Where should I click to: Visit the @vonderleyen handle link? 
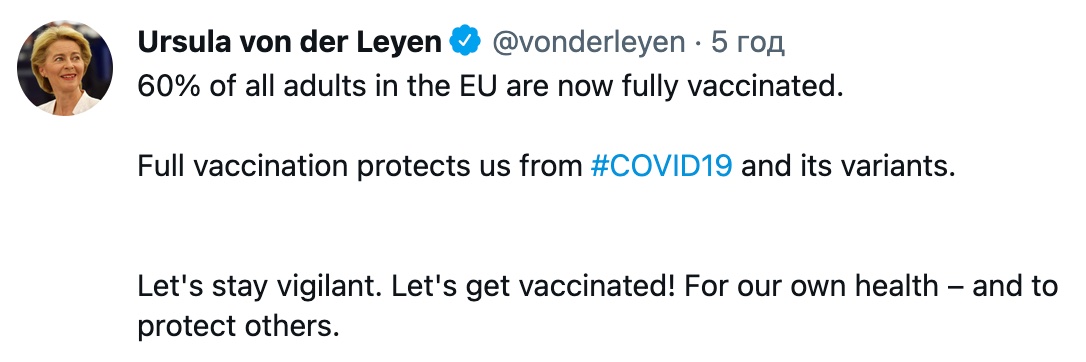coord(588,43)
